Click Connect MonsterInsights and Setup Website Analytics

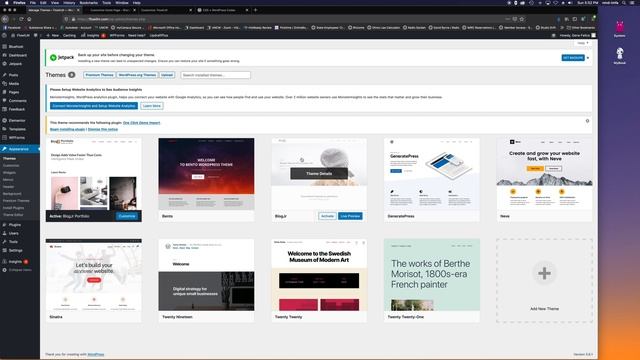click(94, 106)
